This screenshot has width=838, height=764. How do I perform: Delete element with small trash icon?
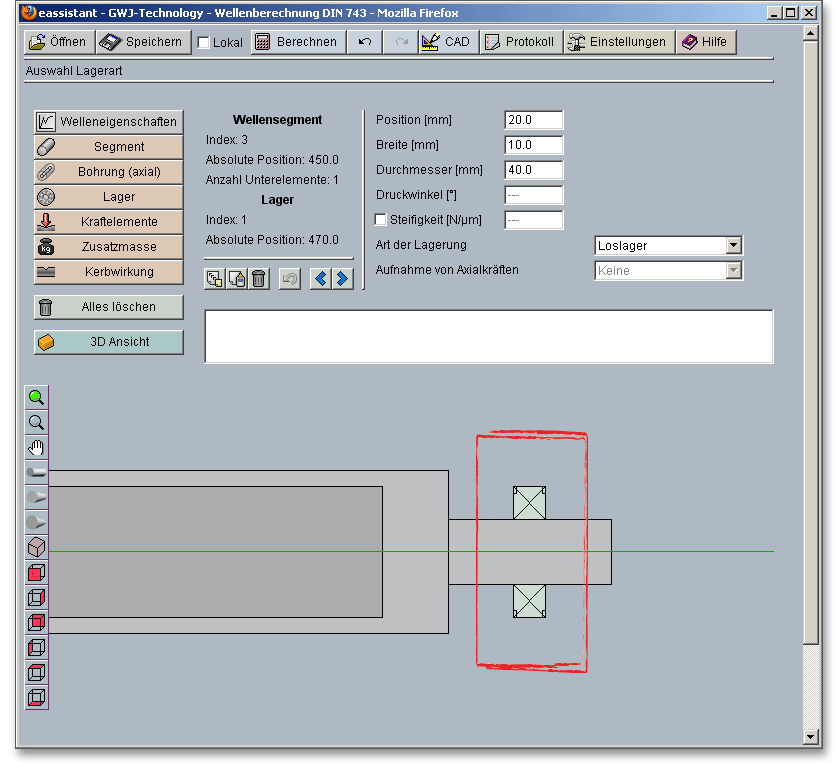259,278
